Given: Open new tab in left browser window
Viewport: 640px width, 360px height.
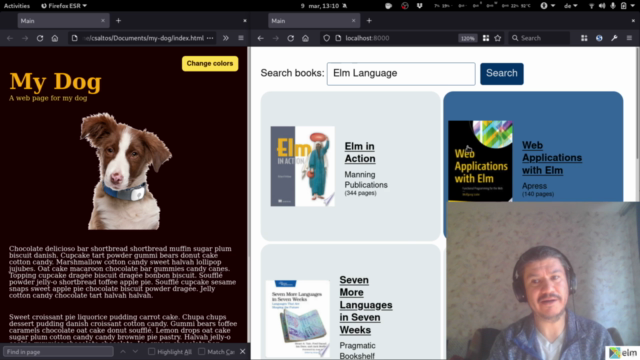Looking at the screenshot, I should 118,20.
